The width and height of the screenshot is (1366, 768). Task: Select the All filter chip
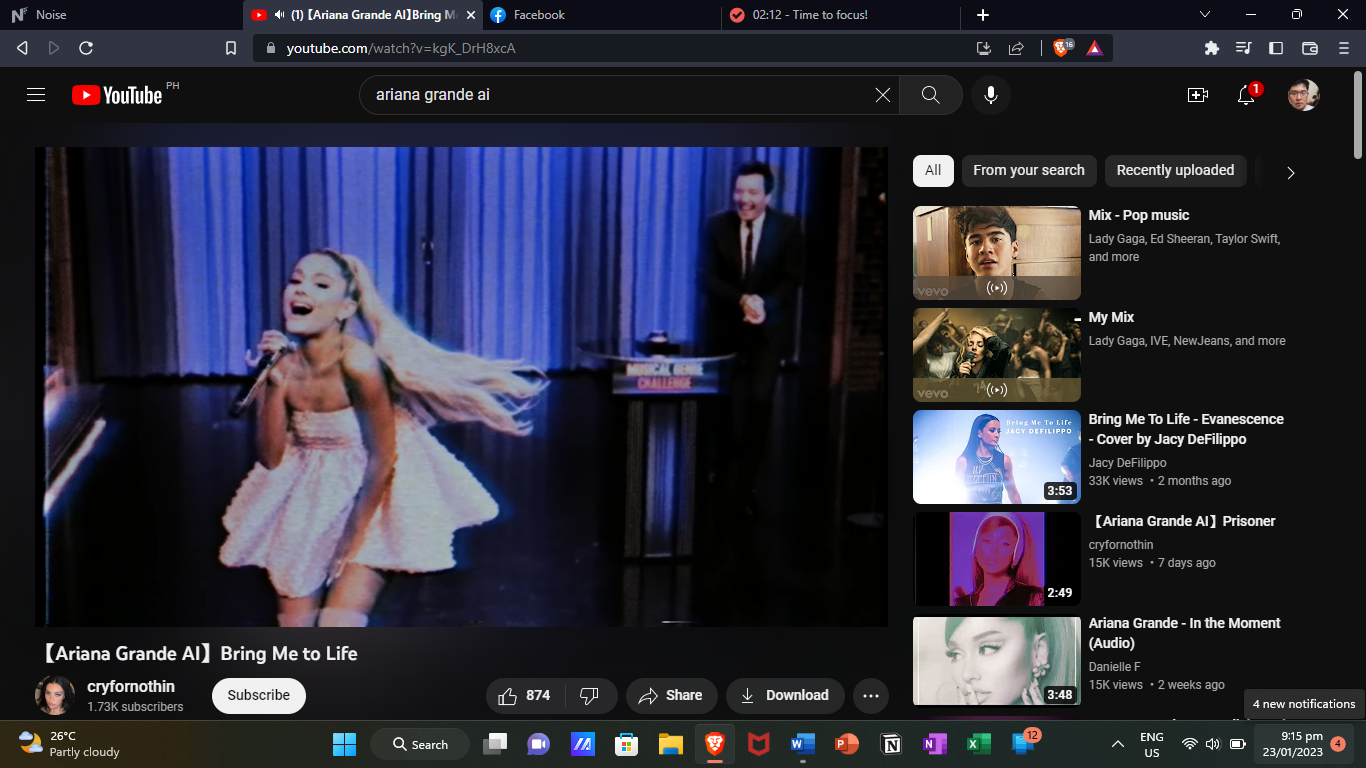[933, 170]
